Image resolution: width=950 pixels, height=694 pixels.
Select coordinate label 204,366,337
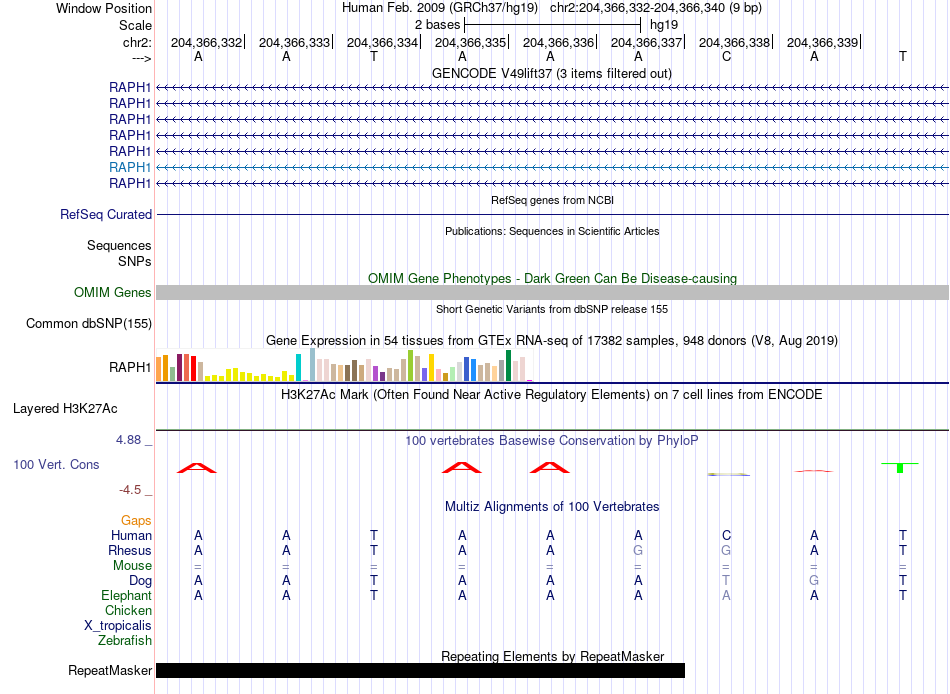pyautogui.click(x=646, y=42)
